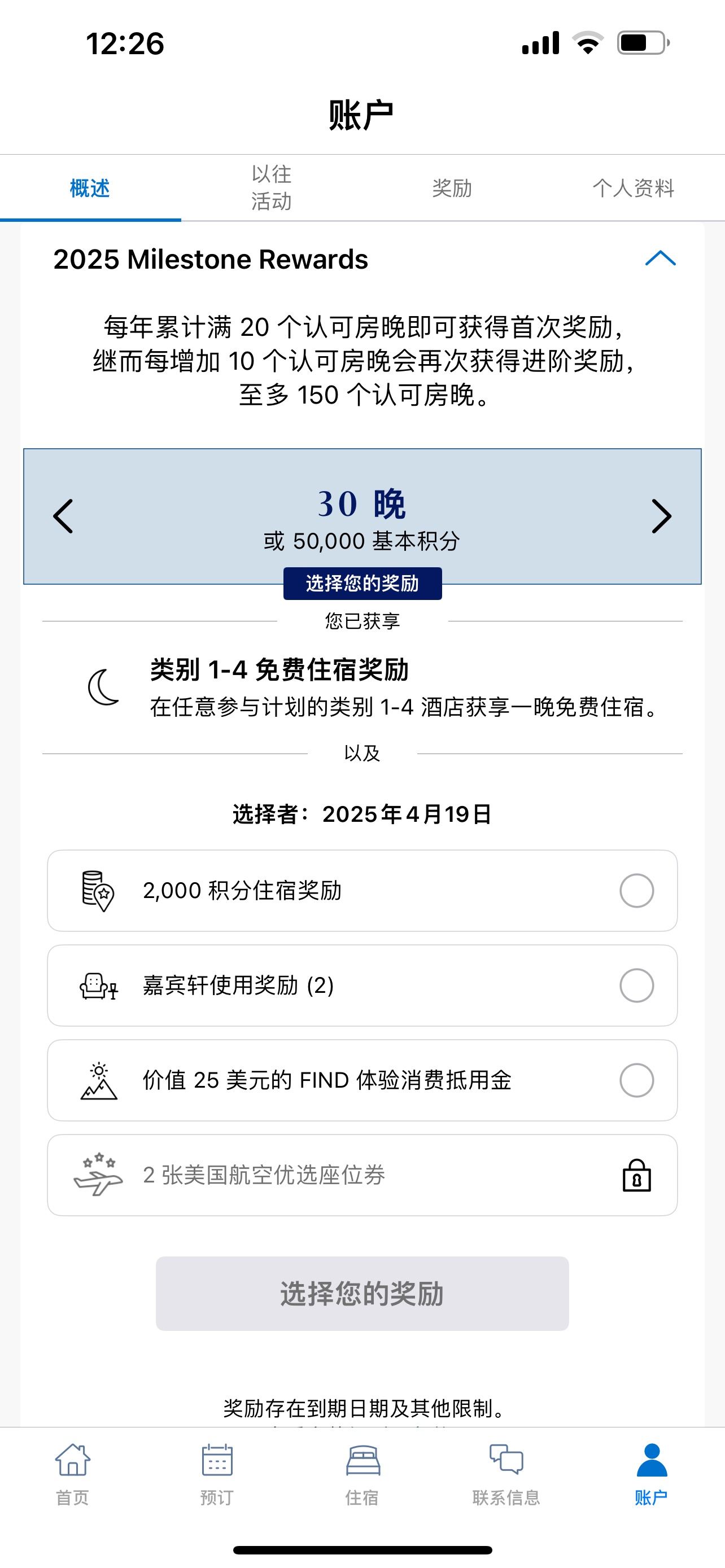Tap the crescent moon free night icon

point(103,687)
